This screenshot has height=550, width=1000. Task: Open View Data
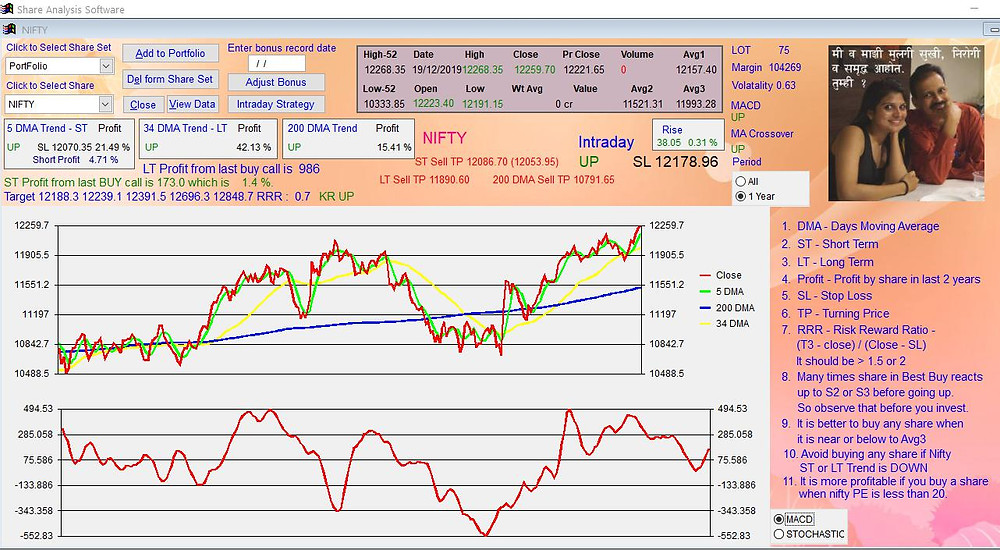click(x=192, y=104)
